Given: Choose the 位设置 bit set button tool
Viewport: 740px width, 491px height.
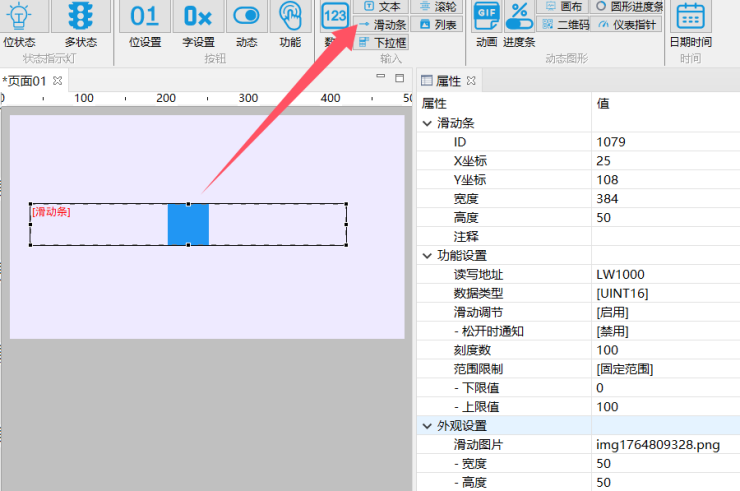Looking at the screenshot, I should tap(145, 25).
